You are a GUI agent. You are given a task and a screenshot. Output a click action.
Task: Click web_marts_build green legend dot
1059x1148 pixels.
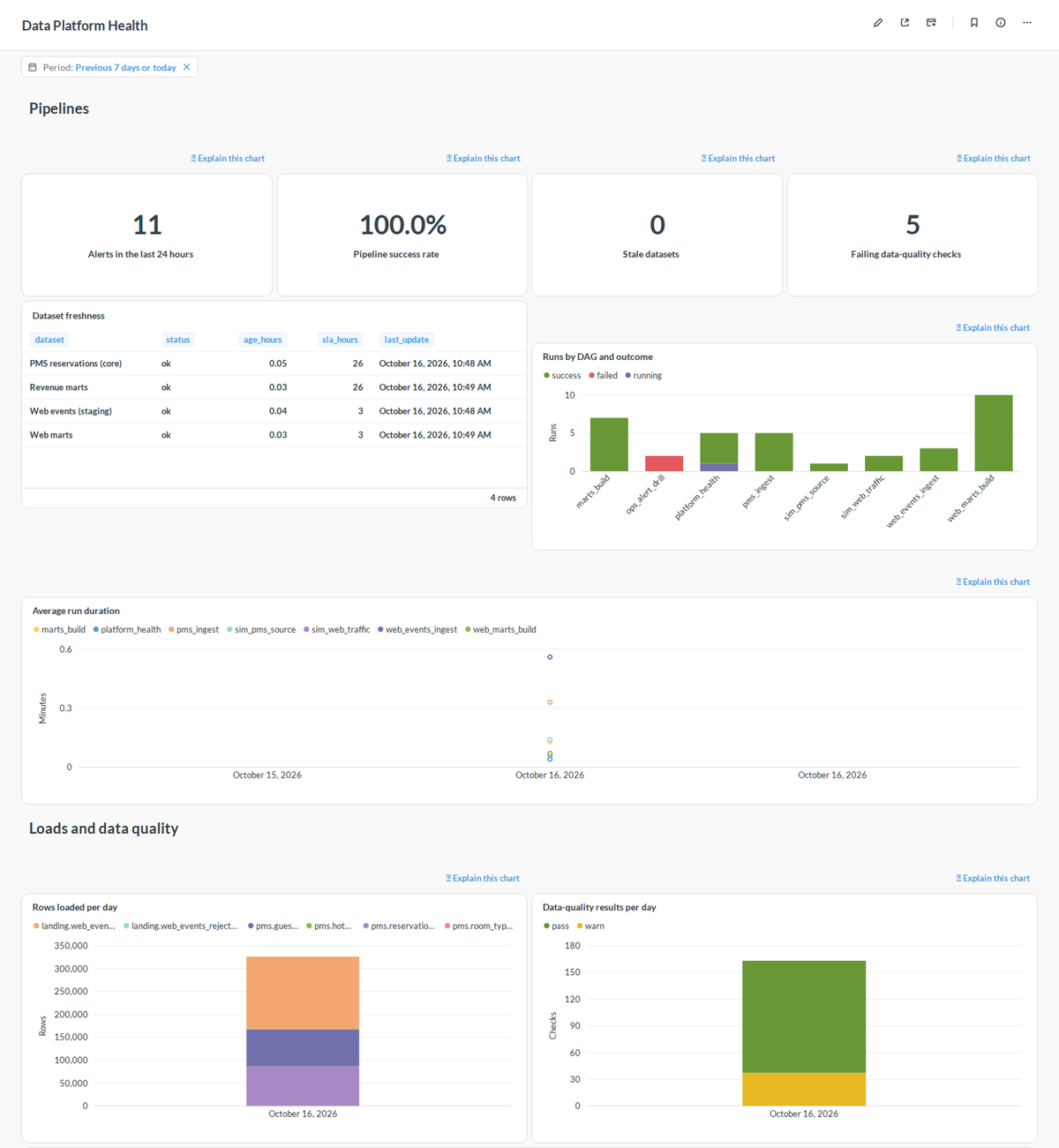pos(468,630)
